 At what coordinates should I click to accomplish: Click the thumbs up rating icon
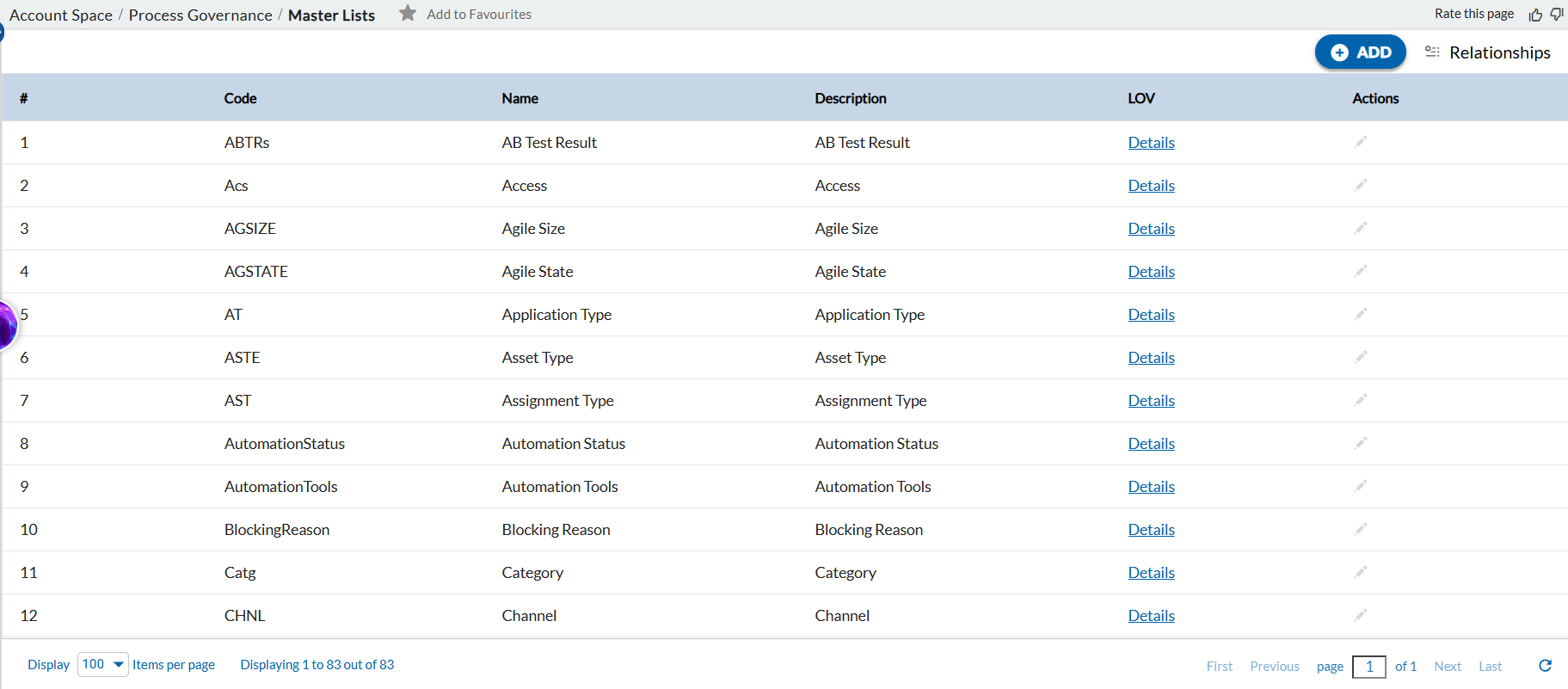(x=1535, y=15)
